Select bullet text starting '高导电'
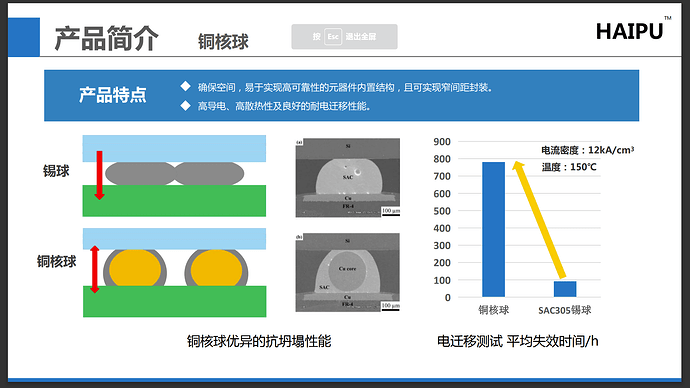The height and width of the screenshot is (388, 690). (284, 106)
